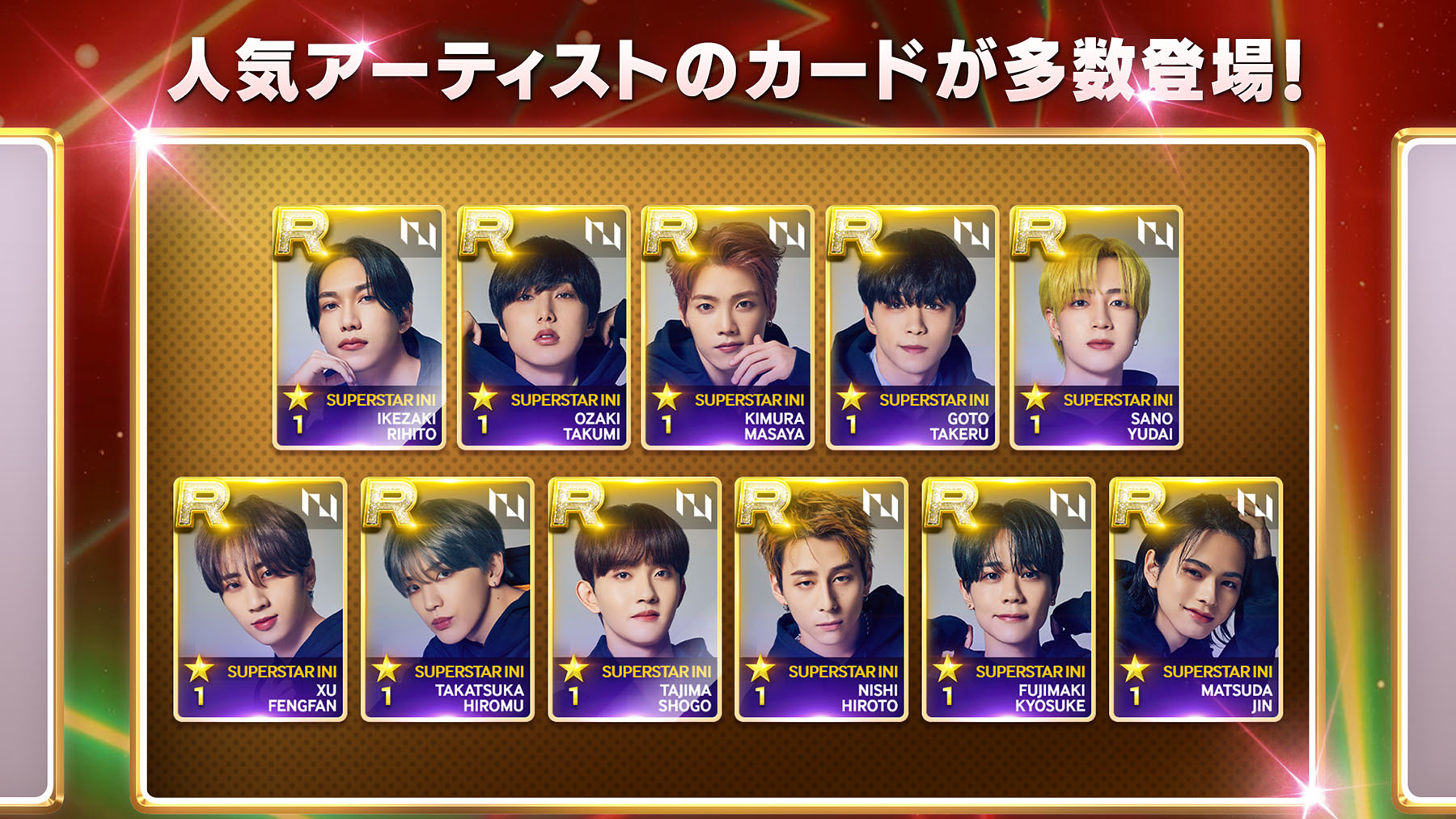Click the R rarity badge on TAJIMA SHOGO card
Image resolution: width=1456 pixels, height=819 pixels.
[578, 504]
